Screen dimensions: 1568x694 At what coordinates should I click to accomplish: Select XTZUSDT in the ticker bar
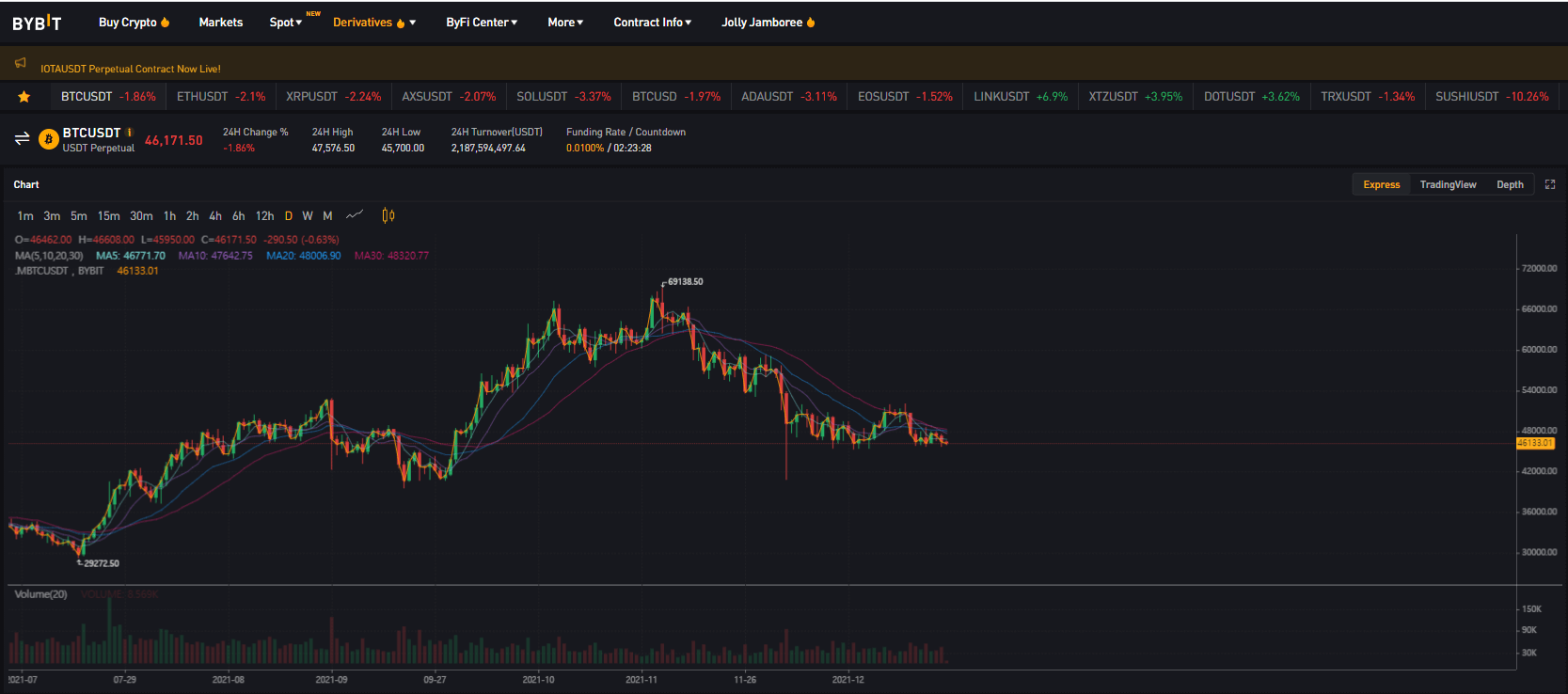tap(1135, 97)
